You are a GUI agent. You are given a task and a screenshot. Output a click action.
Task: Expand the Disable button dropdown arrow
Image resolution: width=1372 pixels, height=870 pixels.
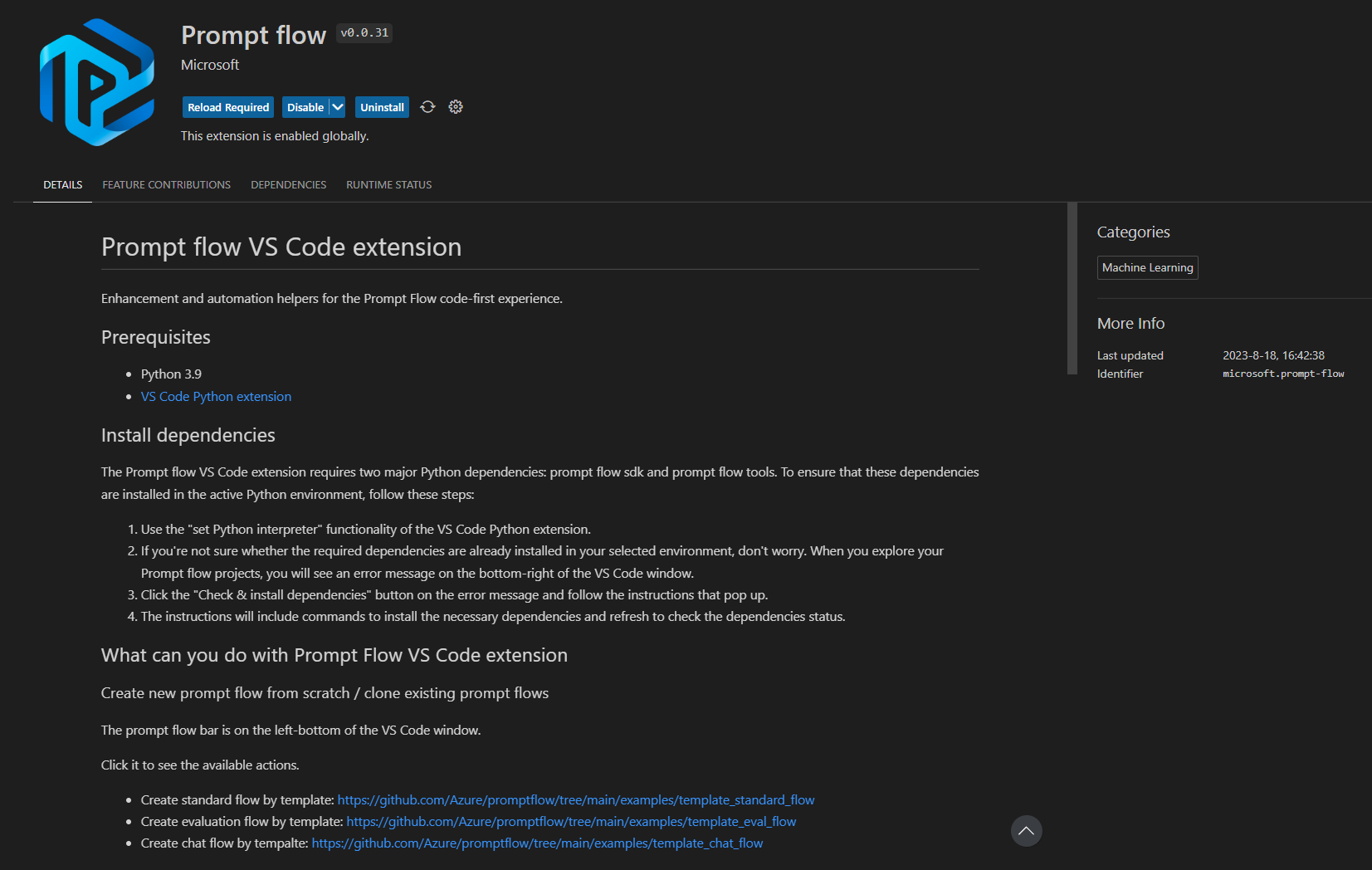[x=338, y=107]
